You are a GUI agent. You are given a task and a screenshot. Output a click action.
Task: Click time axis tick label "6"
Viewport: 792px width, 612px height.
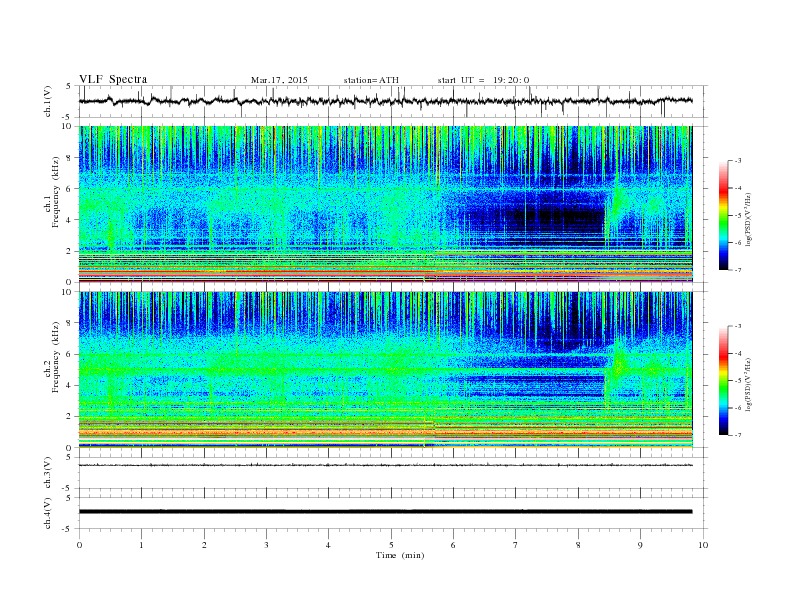(454, 545)
